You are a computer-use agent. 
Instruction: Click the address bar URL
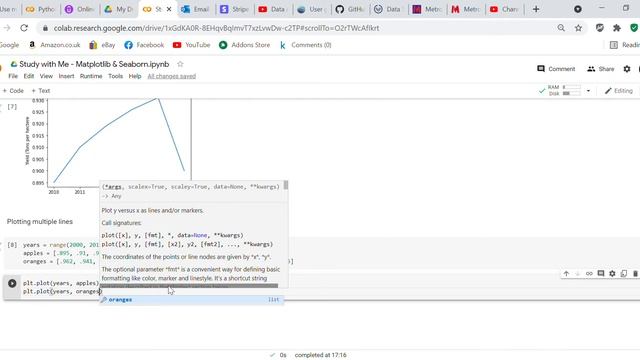click(x=216, y=28)
